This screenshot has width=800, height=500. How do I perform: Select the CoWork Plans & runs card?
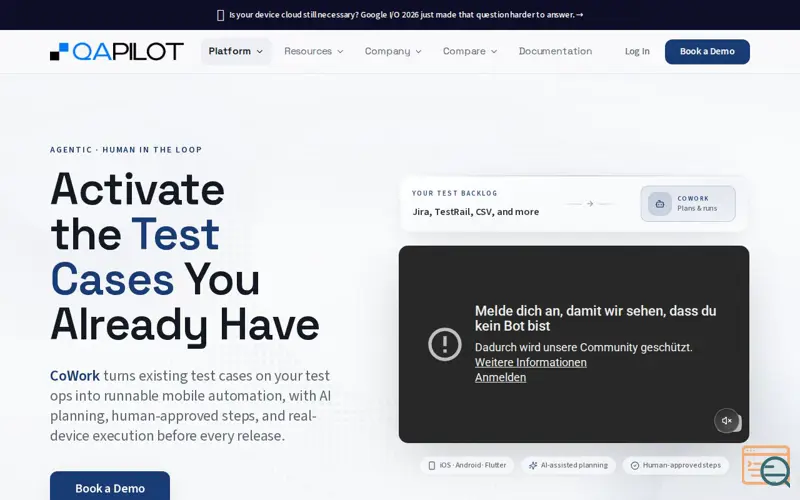(688, 204)
